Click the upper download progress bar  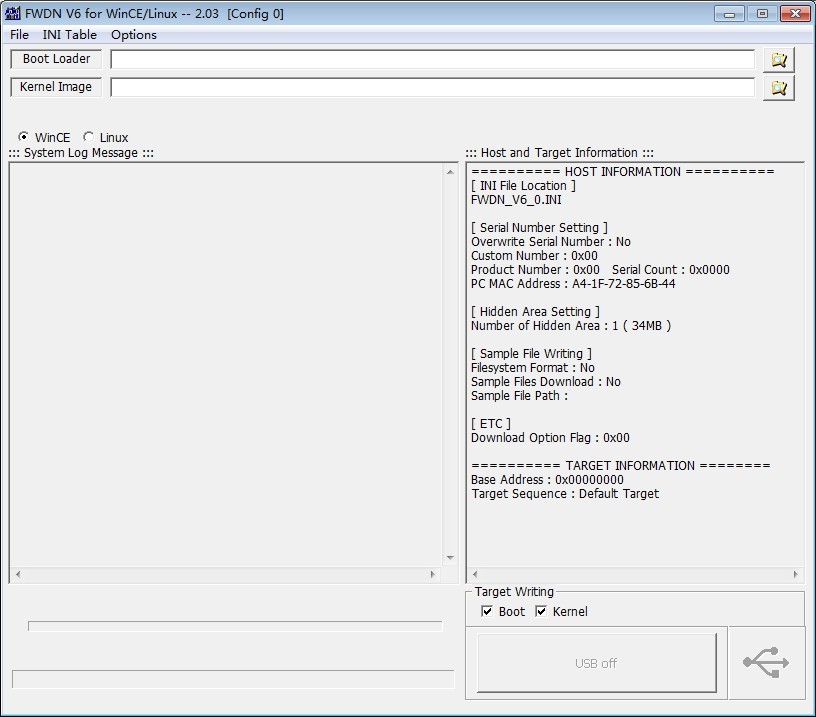coord(235,626)
